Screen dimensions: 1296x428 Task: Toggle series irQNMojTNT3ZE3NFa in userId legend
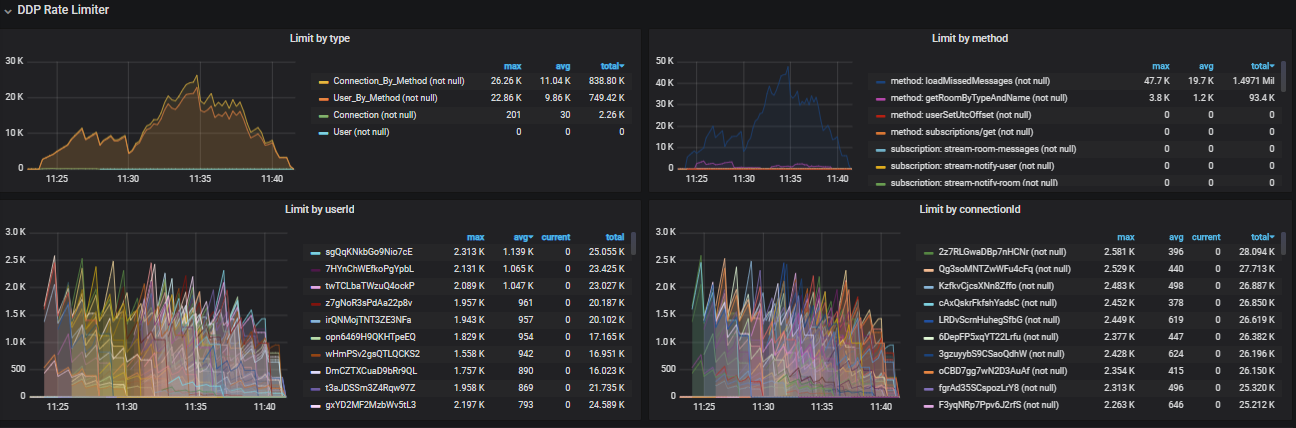click(368, 319)
